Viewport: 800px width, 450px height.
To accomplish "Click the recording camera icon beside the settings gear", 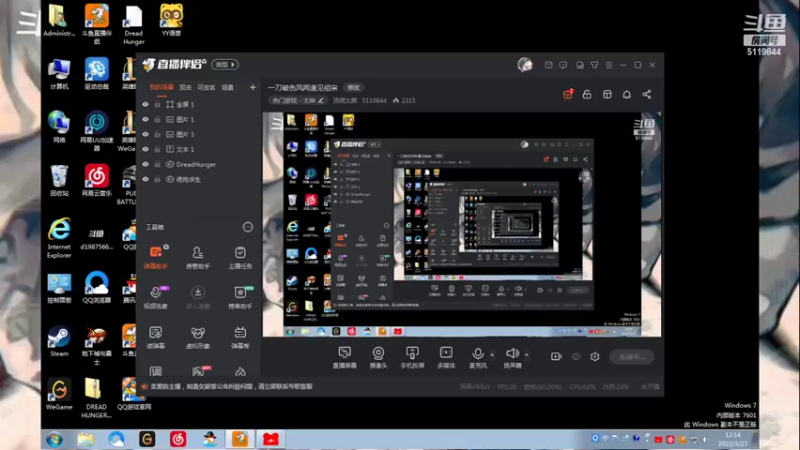I will [556, 357].
